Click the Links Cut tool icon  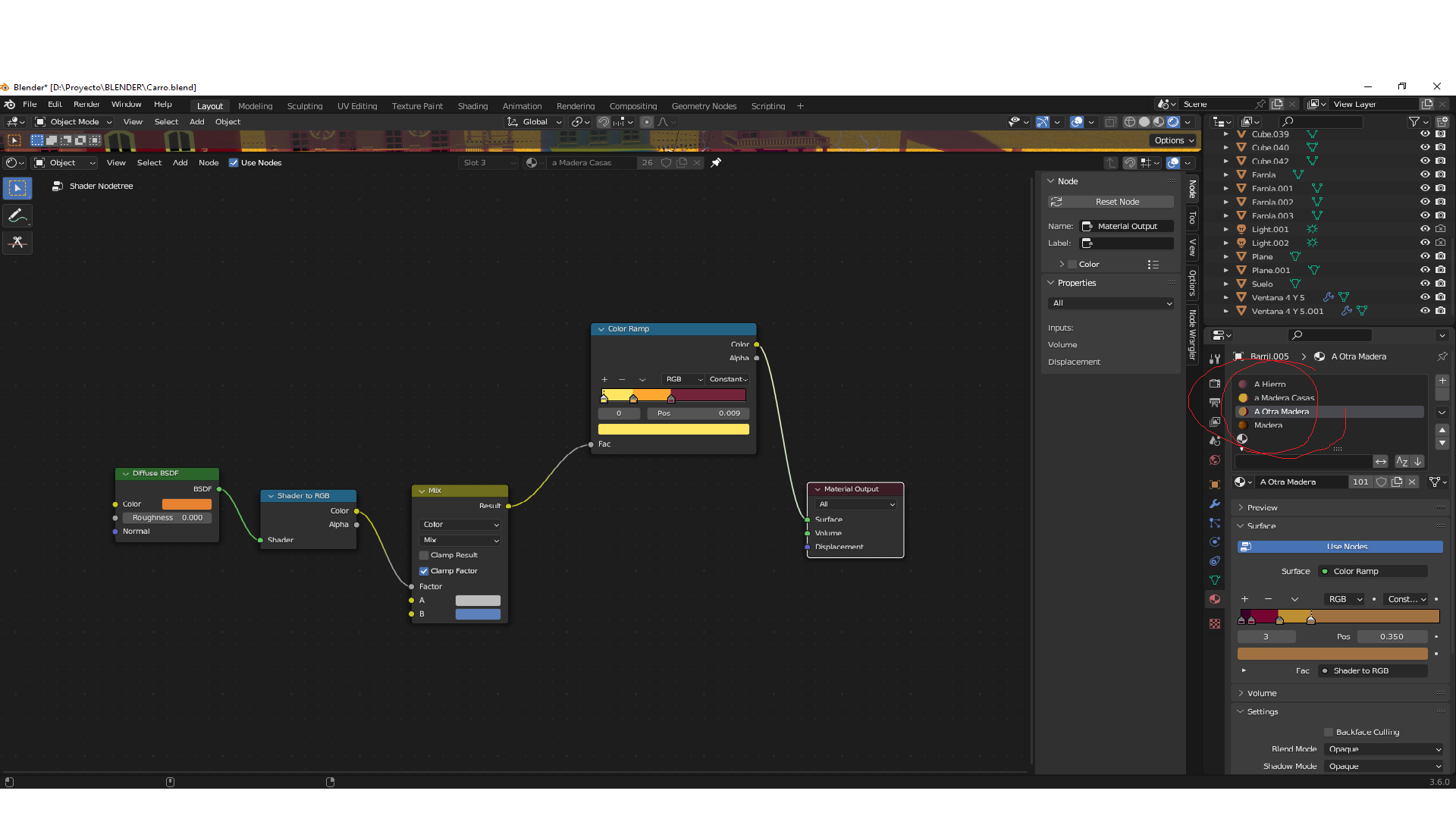pos(17,243)
